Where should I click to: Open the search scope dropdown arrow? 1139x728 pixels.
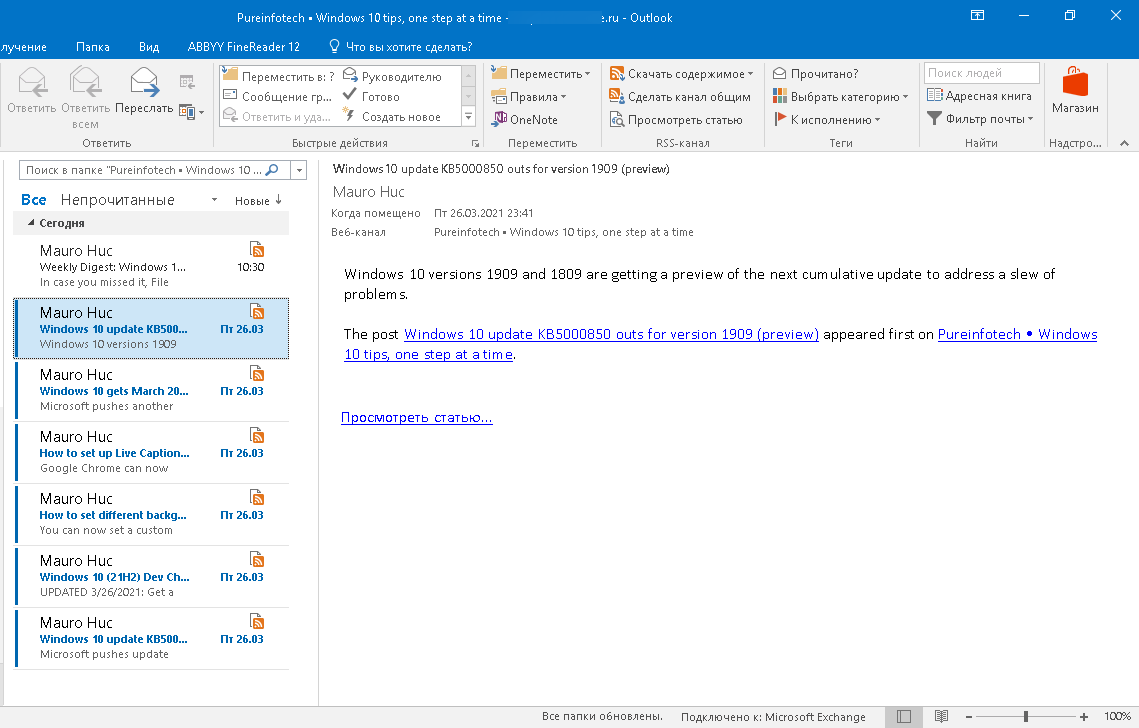299,170
